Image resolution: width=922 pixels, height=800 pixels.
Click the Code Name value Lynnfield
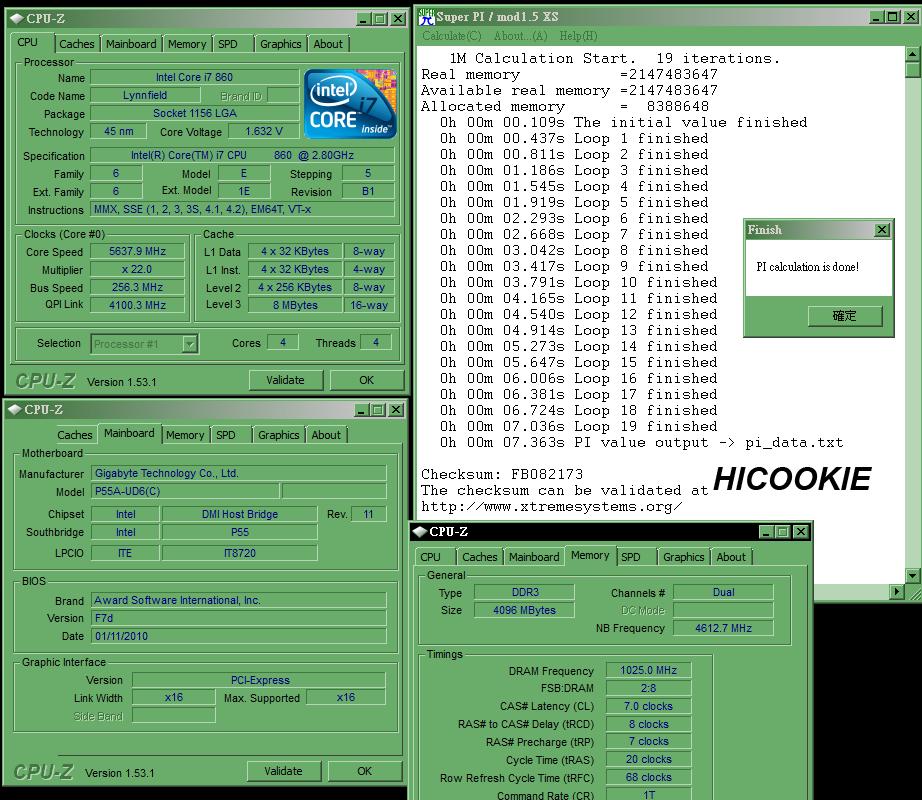pyautogui.click(x=145, y=95)
